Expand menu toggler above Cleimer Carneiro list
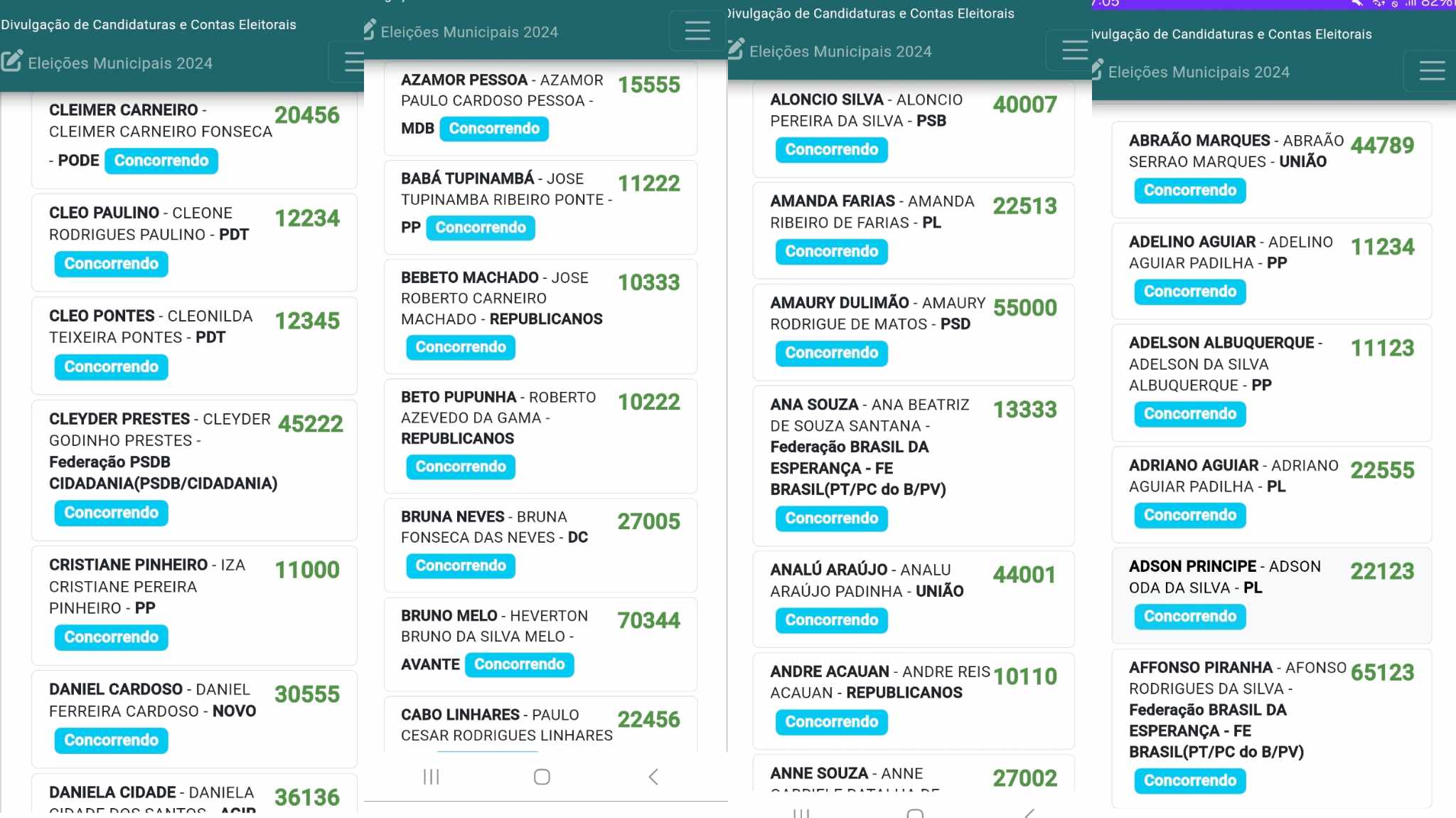Image resolution: width=1456 pixels, height=818 pixels. click(353, 62)
